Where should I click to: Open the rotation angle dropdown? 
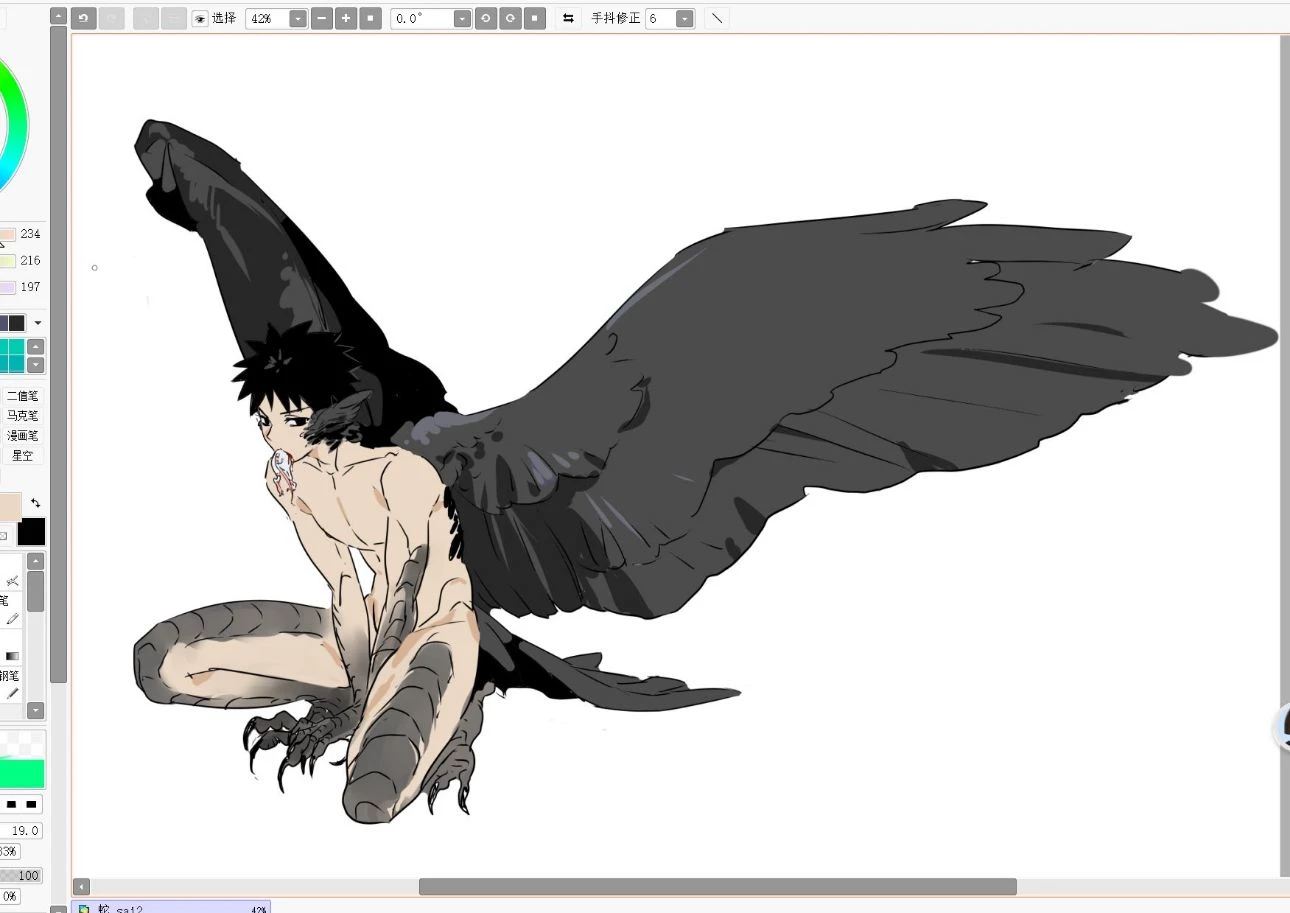[x=462, y=18]
